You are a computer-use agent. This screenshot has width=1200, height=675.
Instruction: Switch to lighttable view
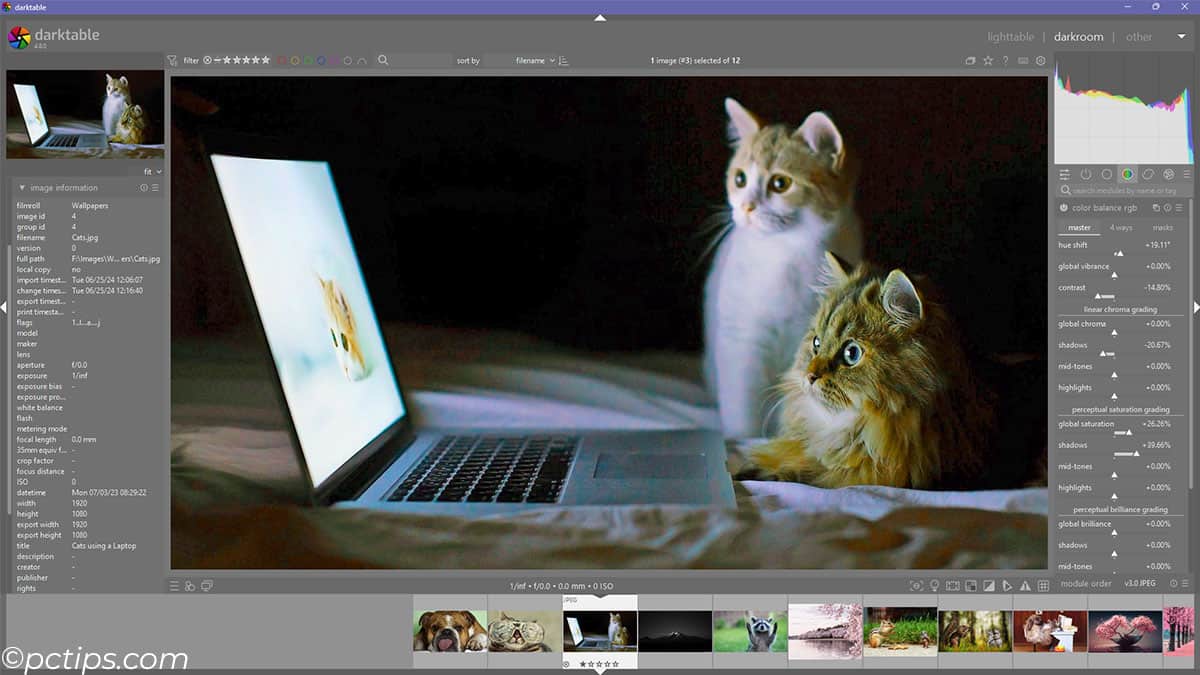point(1010,36)
